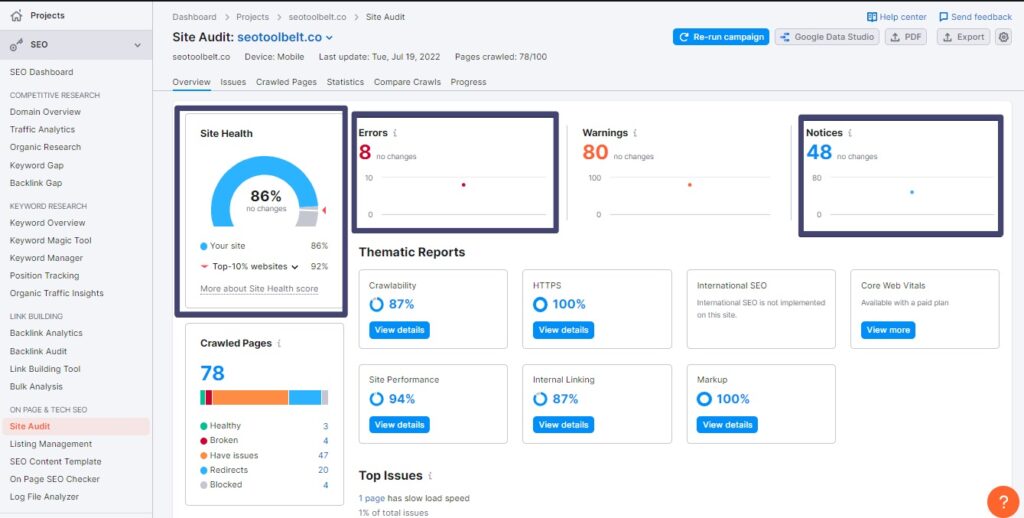
Task: Click the Notices count 48
Action: coord(819,152)
